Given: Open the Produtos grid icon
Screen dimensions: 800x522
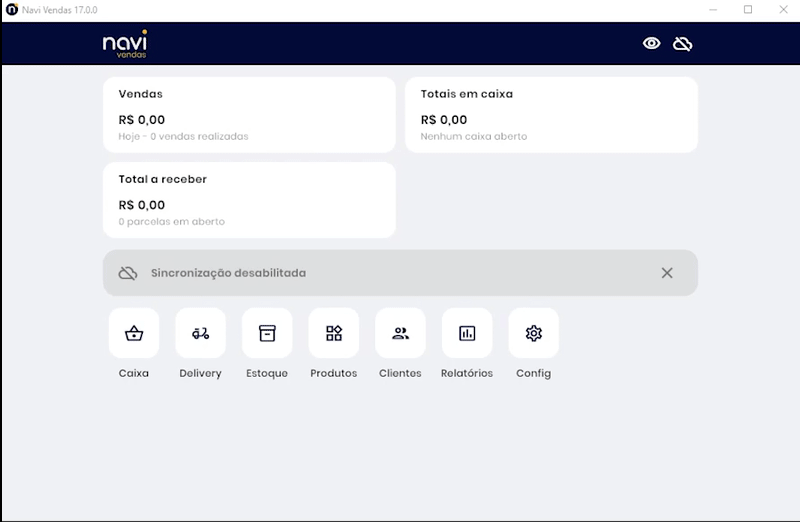Looking at the screenshot, I should 334,333.
